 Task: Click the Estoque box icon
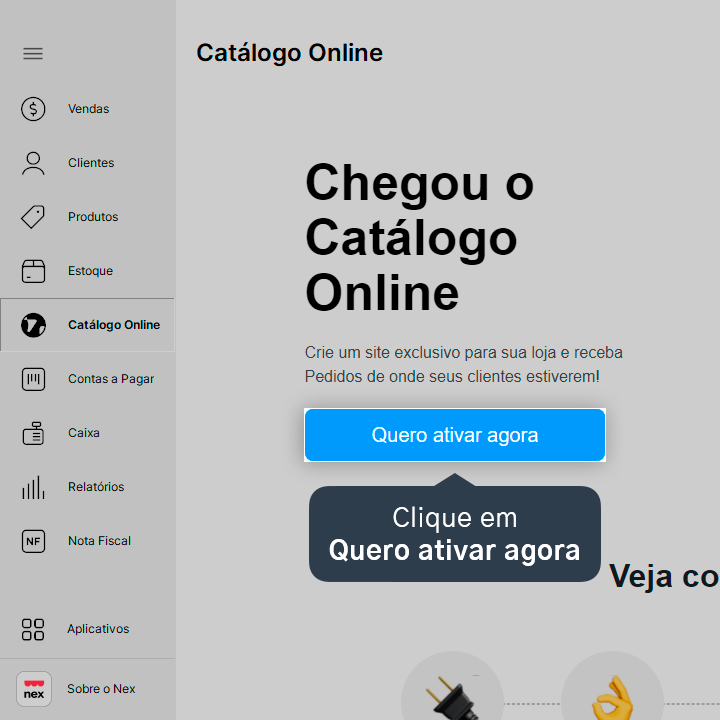33,271
